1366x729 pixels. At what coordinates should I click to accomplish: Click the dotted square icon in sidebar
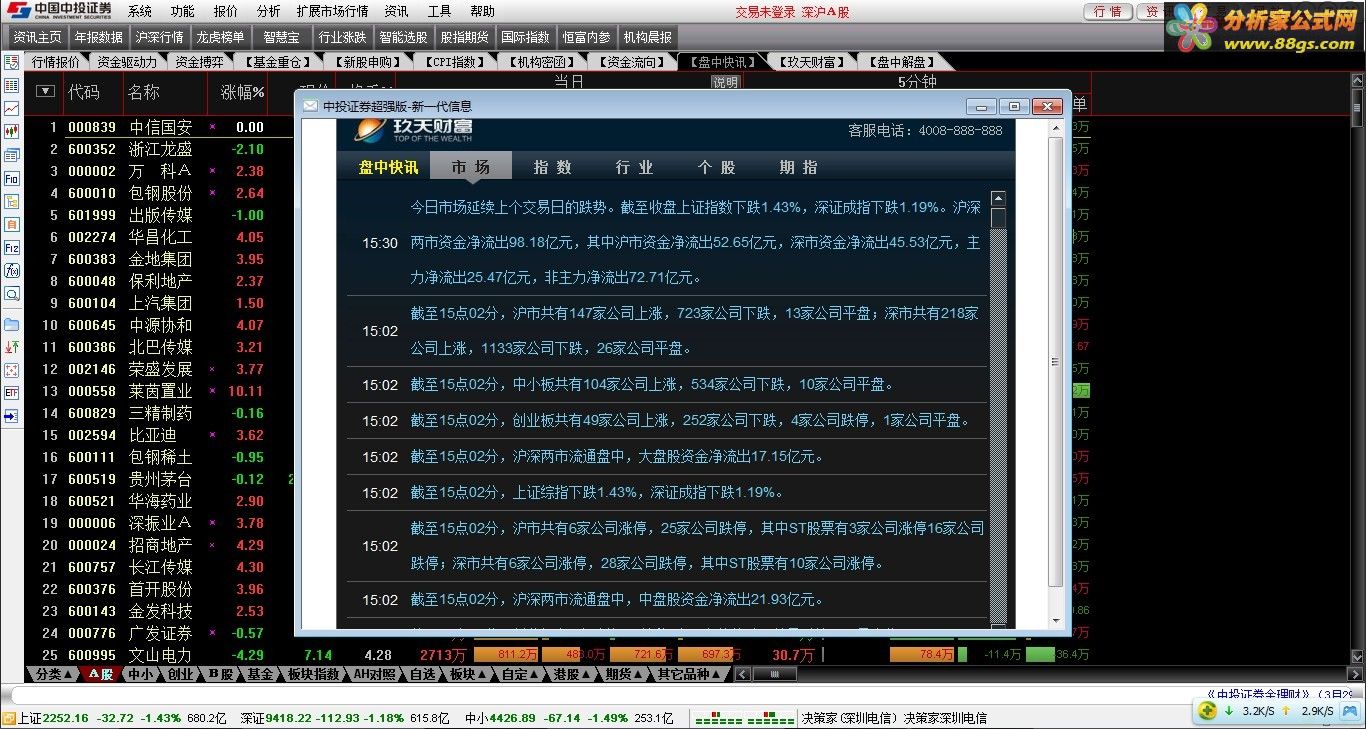(x=11, y=370)
